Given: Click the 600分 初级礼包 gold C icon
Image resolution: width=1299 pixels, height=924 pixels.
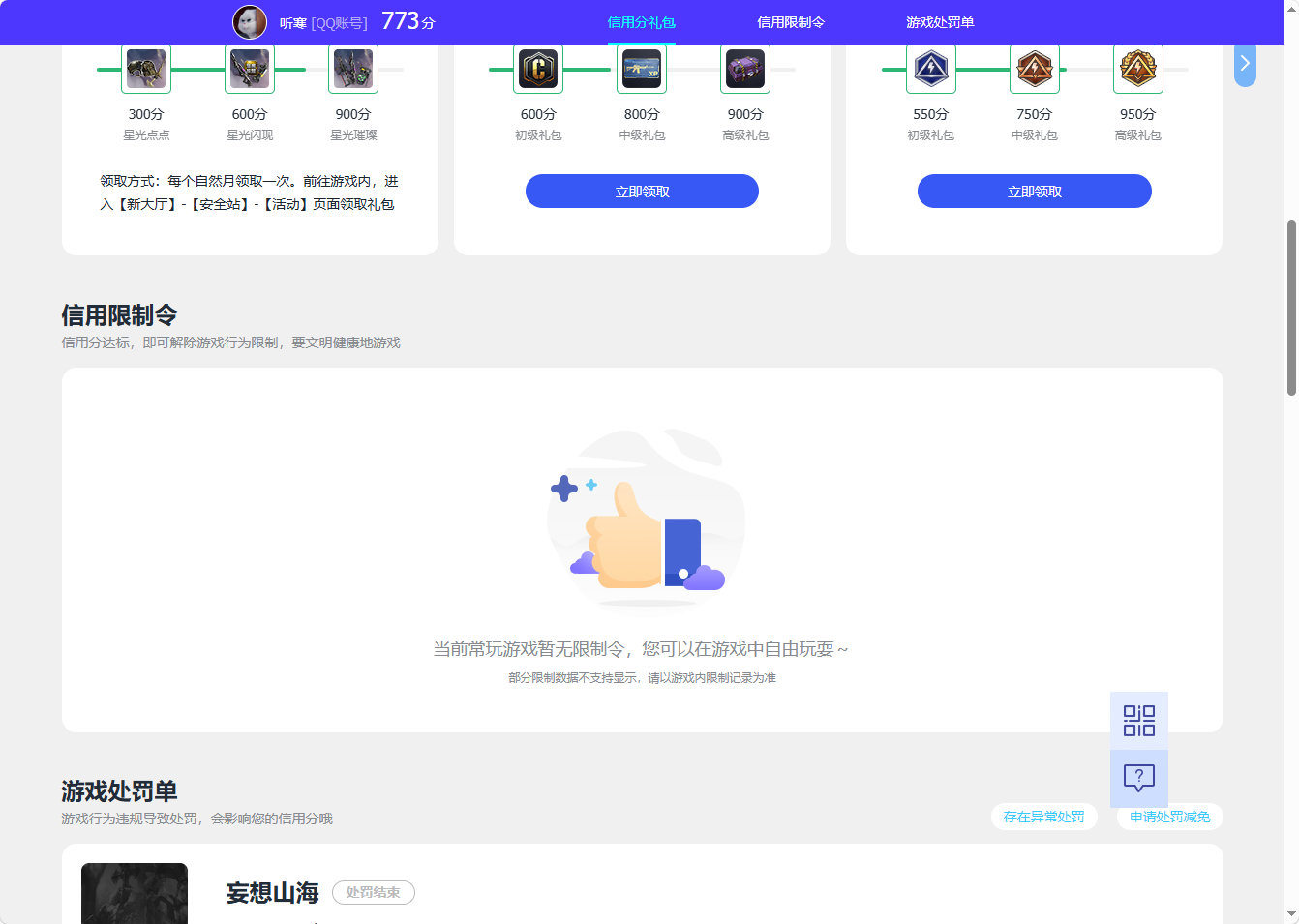Looking at the screenshot, I should tap(538, 69).
